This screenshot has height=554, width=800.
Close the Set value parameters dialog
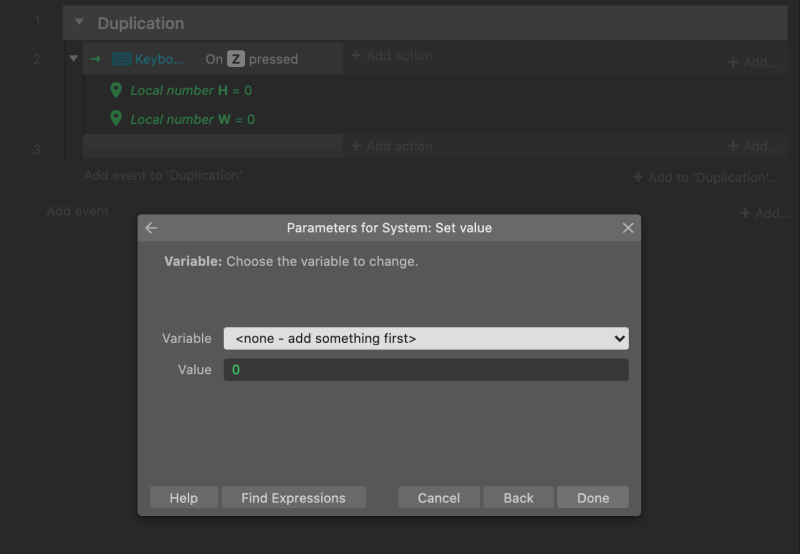click(628, 228)
